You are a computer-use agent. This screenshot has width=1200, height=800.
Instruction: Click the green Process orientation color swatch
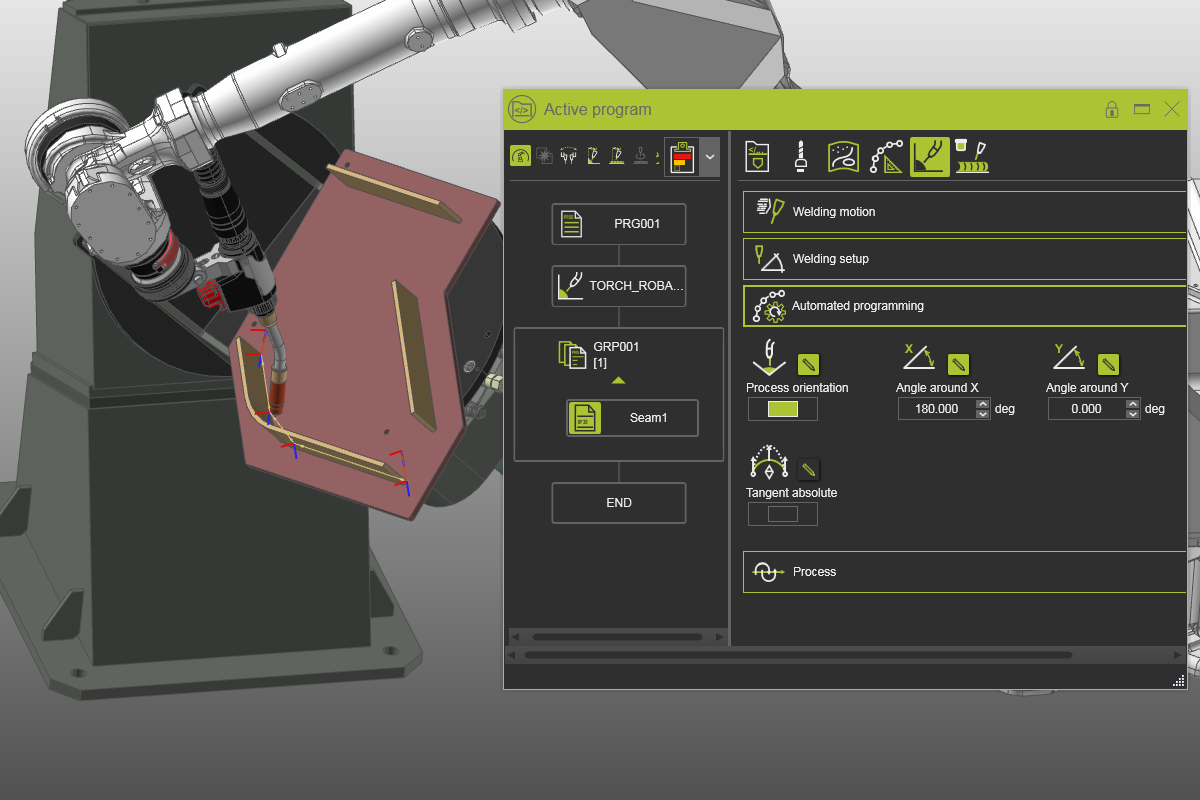[783, 408]
